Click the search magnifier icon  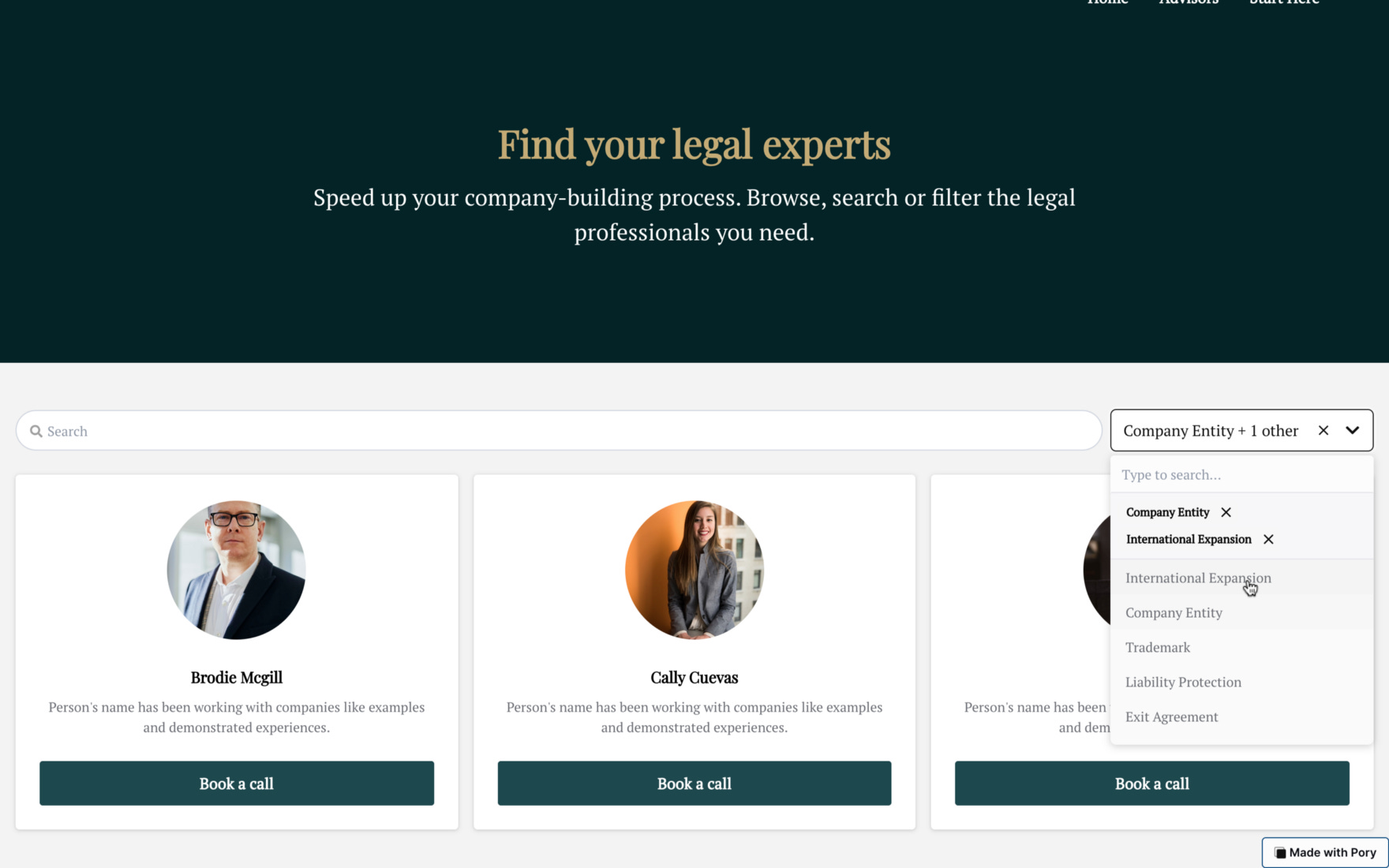click(36, 431)
